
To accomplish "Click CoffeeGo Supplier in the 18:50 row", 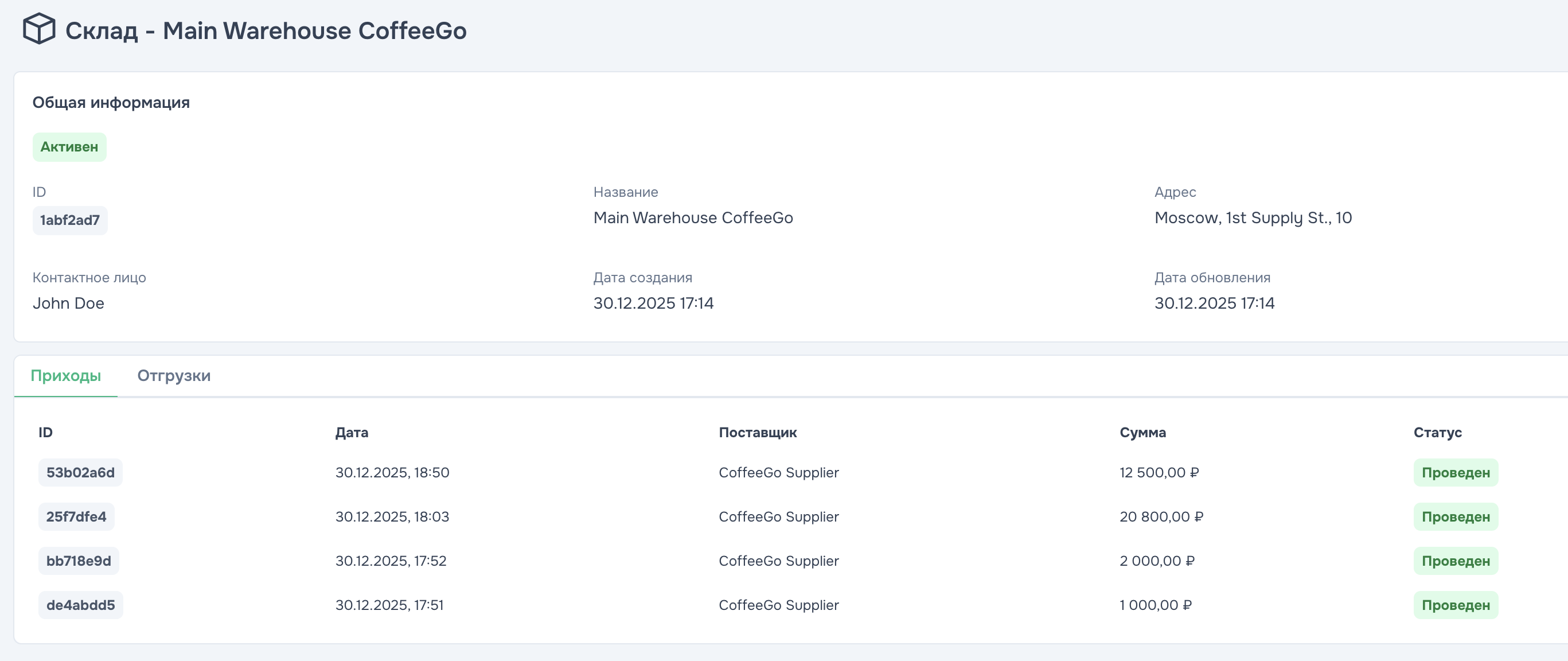I will pos(778,473).
